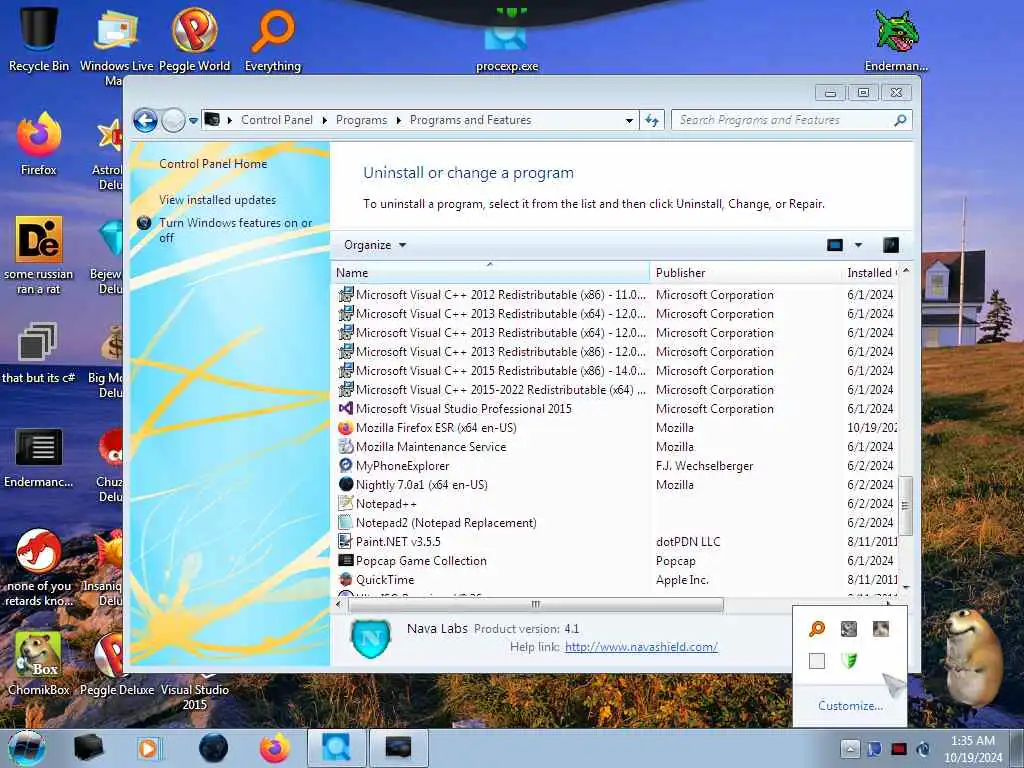
Task: Open the navashield.com help link
Action: point(641,647)
